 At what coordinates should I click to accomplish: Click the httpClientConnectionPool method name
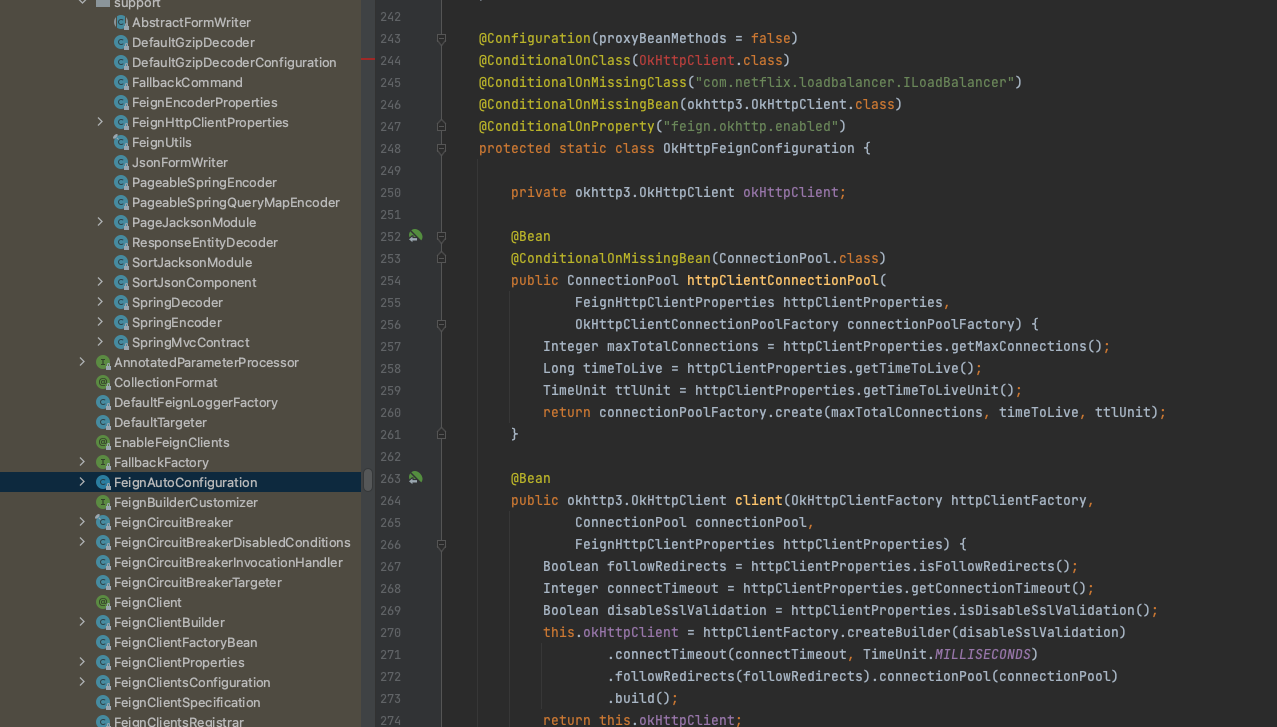point(783,280)
